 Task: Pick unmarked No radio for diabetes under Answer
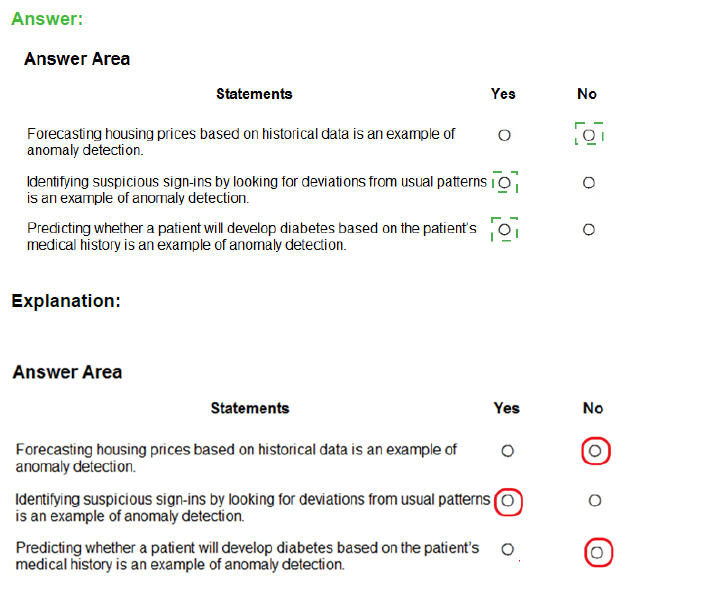(x=589, y=230)
